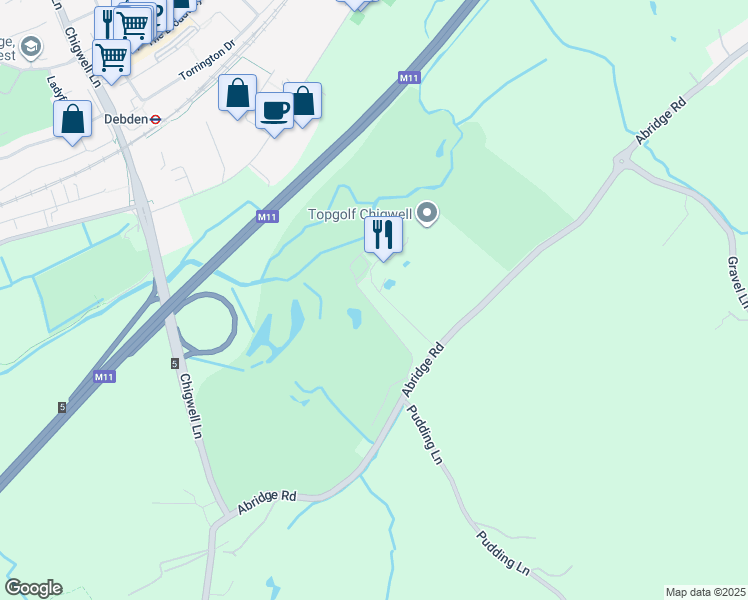Click the M11 shield left of Topgolf label
Viewport: 748px width, 600px height.
[267, 217]
